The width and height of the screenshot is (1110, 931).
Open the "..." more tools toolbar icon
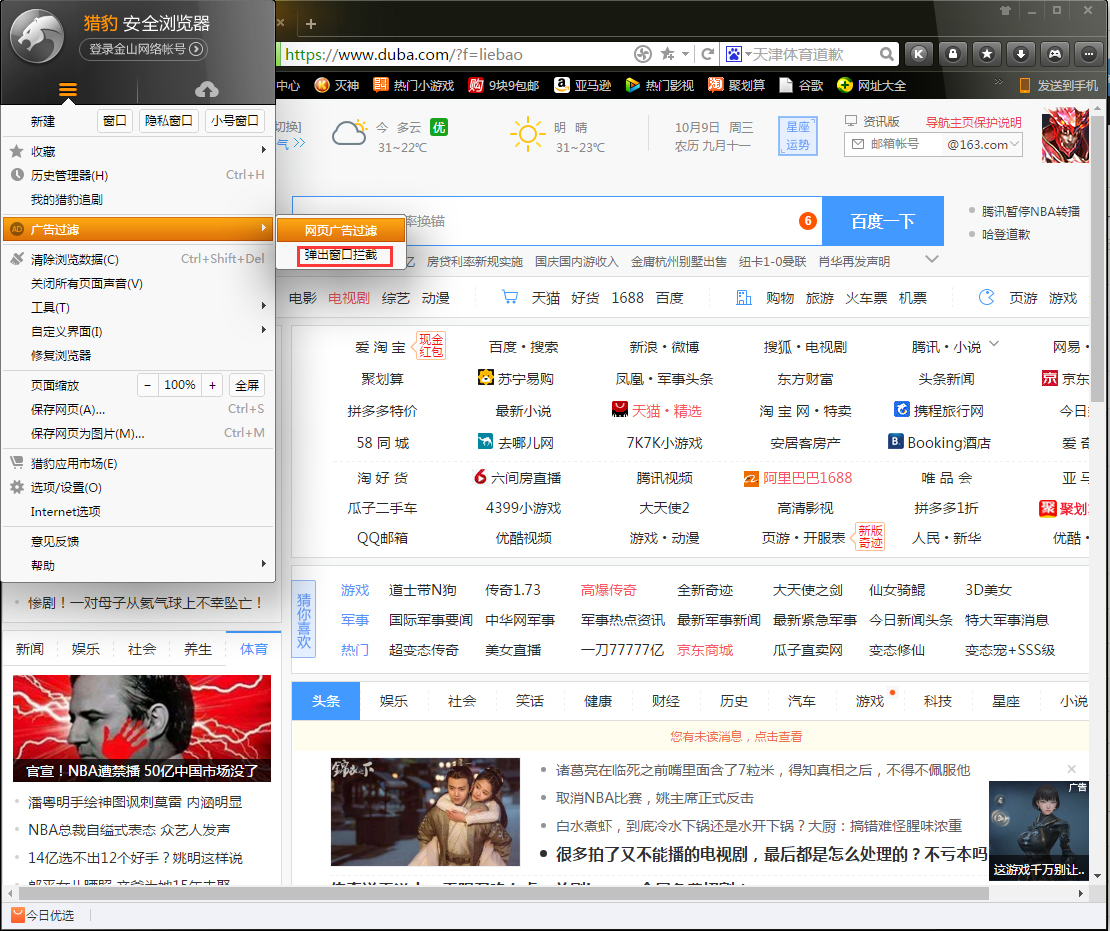coord(1088,54)
